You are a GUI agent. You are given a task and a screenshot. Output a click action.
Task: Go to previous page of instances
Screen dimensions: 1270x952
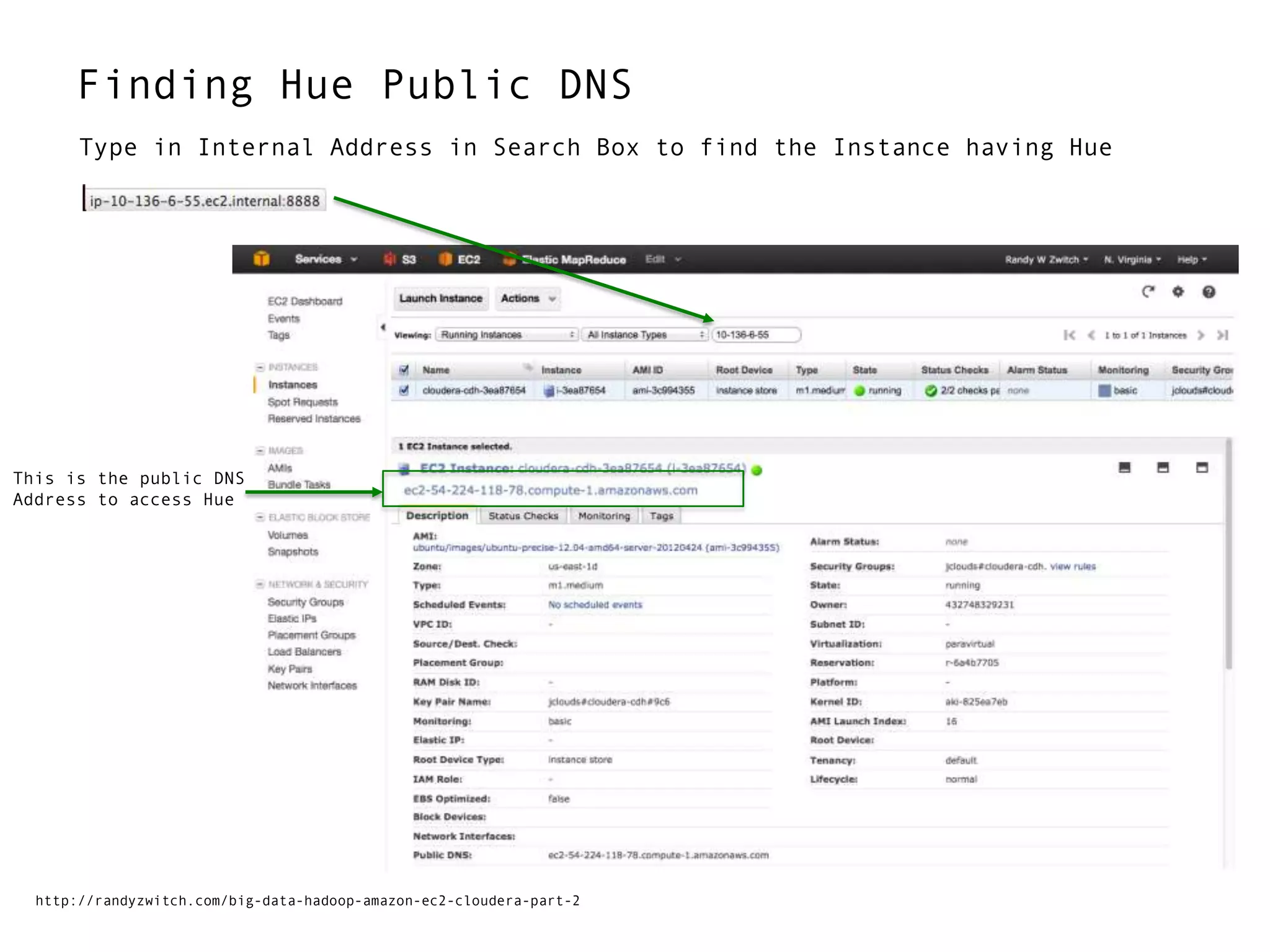(1091, 335)
